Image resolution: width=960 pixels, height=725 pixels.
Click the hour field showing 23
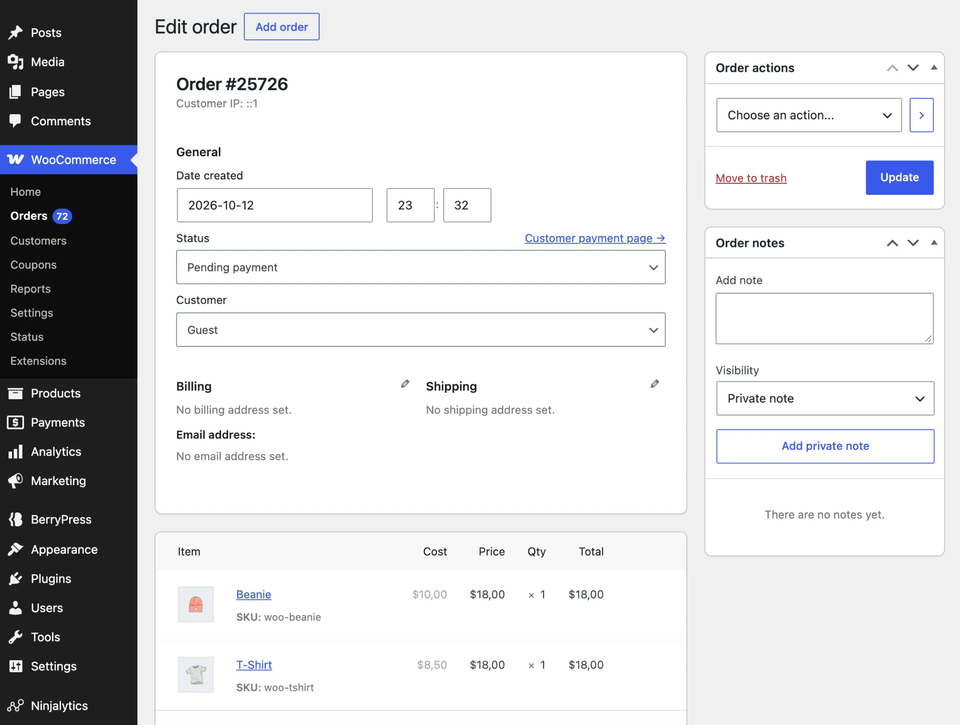point(410,205)
